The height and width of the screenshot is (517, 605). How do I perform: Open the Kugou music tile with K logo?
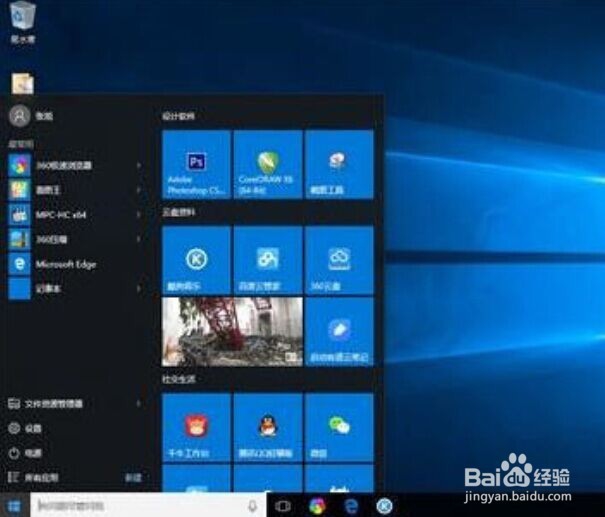(x=196, y=260)
